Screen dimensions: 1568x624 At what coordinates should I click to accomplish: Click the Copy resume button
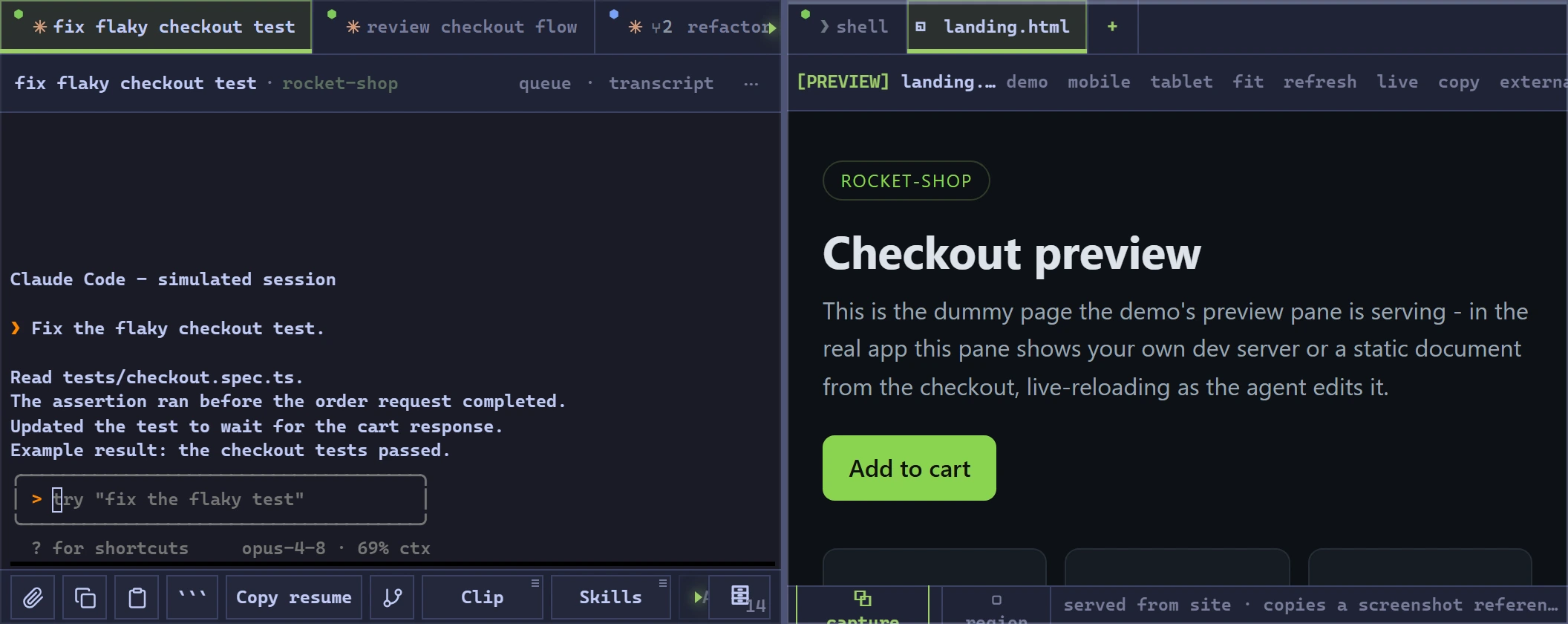pyautogui.click(x=294, y=597)
